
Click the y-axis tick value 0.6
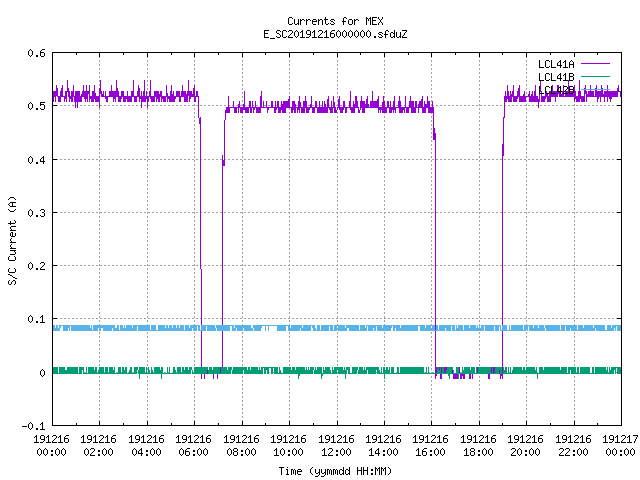(36, 53)
